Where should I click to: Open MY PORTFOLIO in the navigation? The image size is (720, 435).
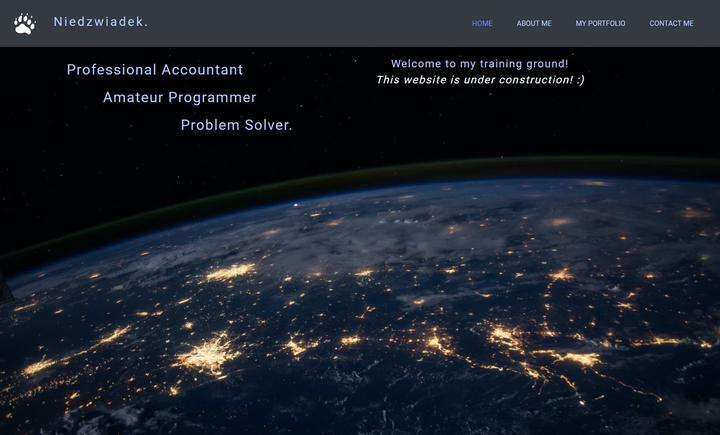click(600, 23)
